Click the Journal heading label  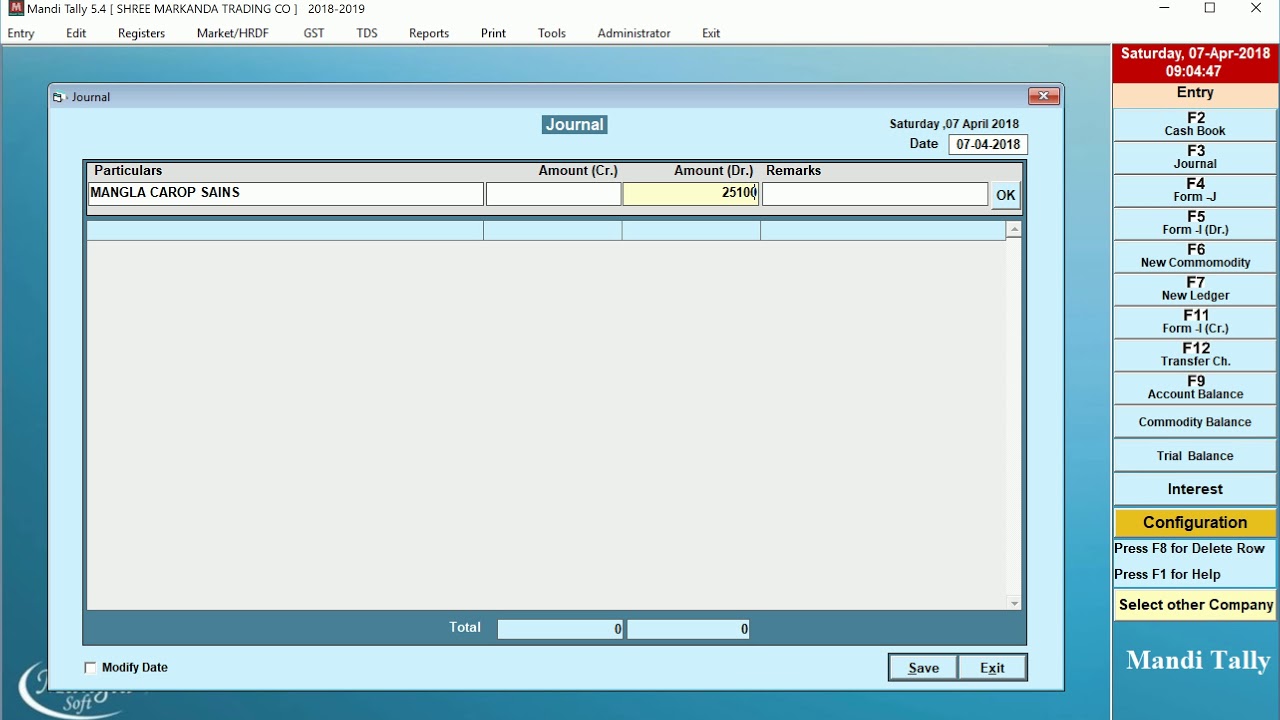574,125
